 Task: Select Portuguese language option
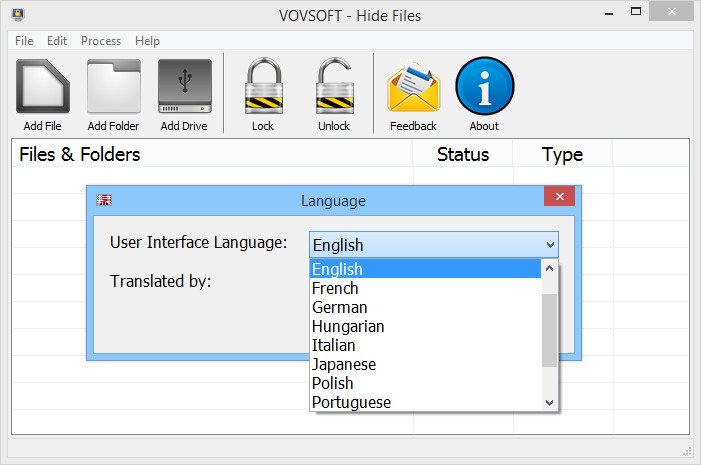point(351,402)
